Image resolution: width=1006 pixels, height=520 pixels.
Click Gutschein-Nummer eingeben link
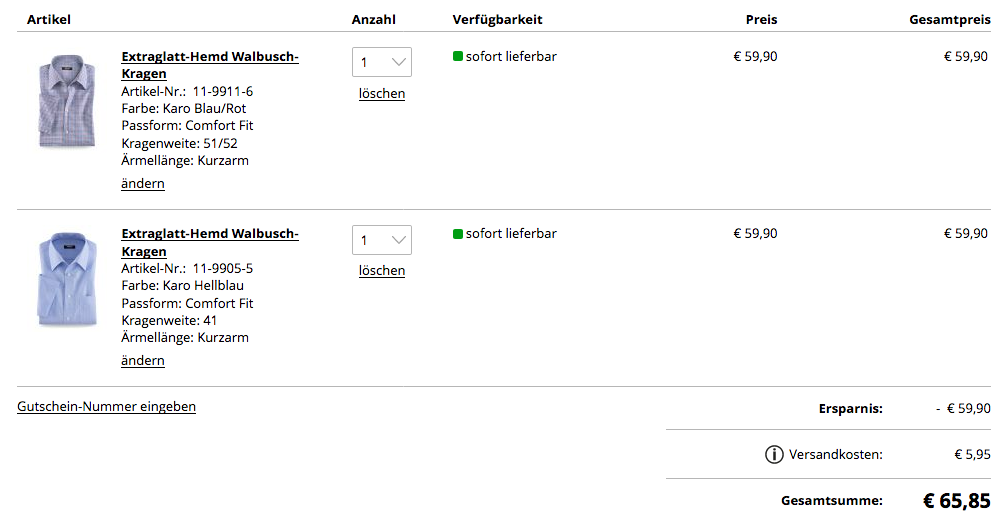point(106,407)
